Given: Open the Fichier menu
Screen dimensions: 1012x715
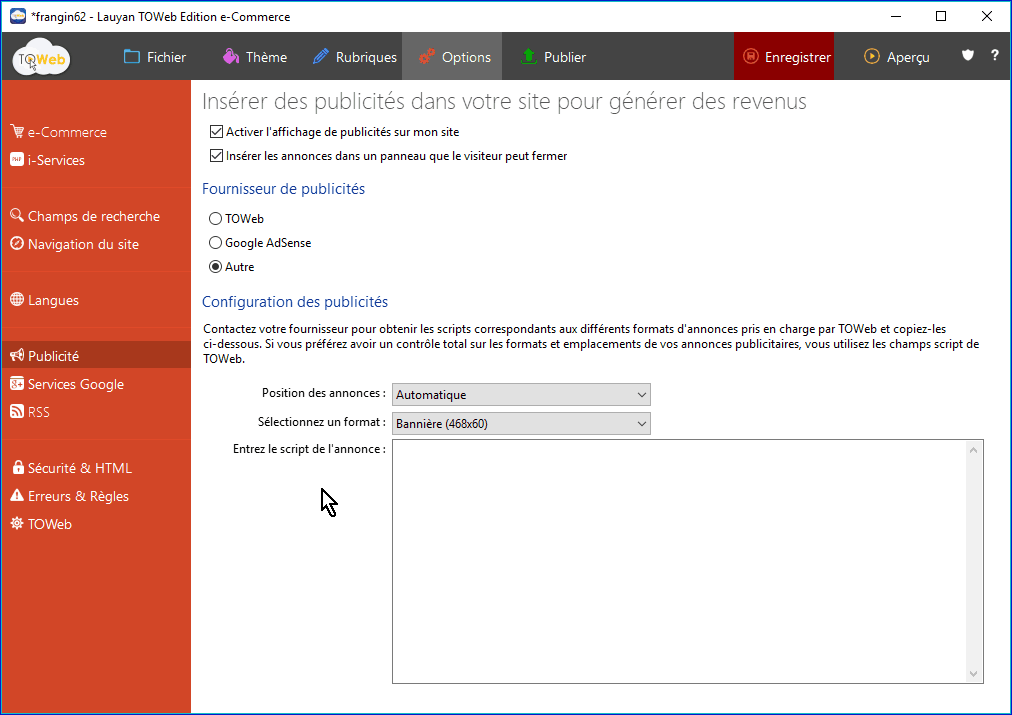Looking at the screenshot, I should tap(155, 57).
